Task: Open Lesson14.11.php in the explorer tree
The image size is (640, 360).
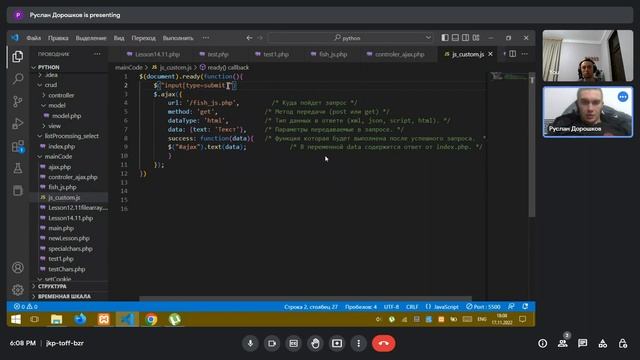Action: coord(70,218)
